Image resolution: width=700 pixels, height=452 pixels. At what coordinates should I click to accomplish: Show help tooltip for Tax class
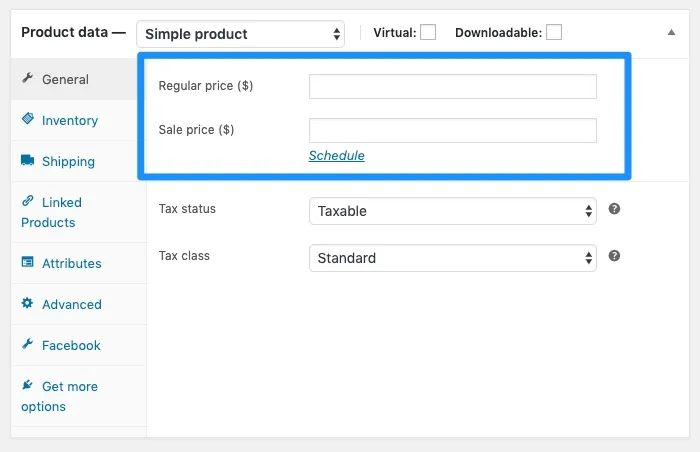[615, 256]
